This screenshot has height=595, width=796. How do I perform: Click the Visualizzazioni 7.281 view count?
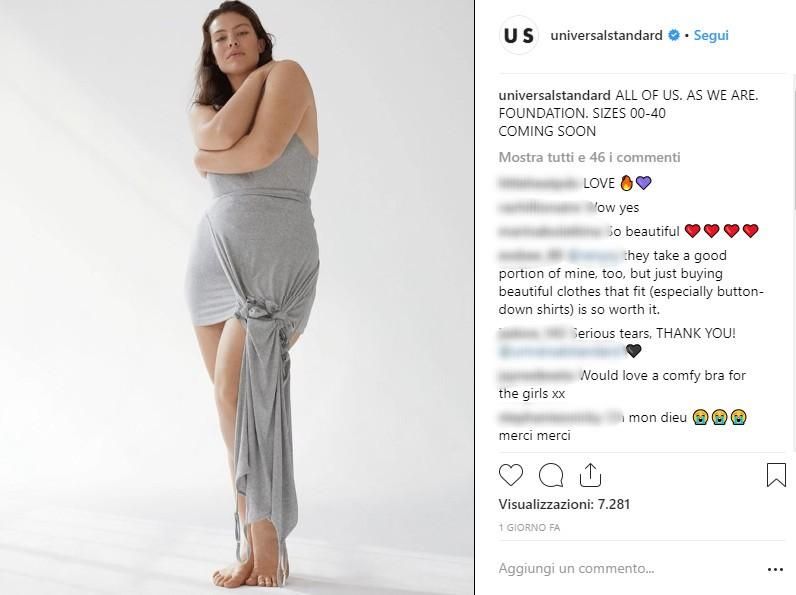tap(564, 504)
